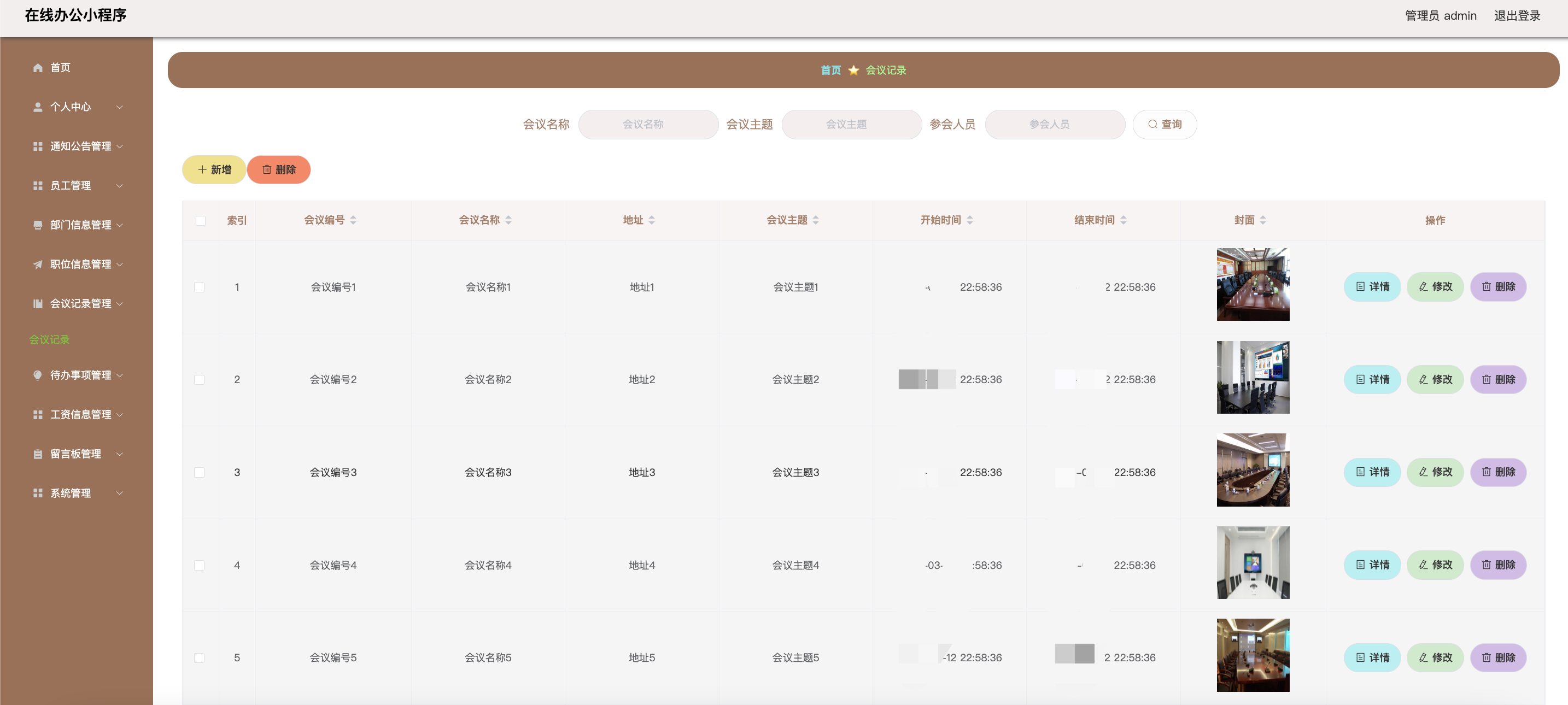Check the checkbox for row 会议编号4
The image size is (1568, 705).
coord(199,565)
